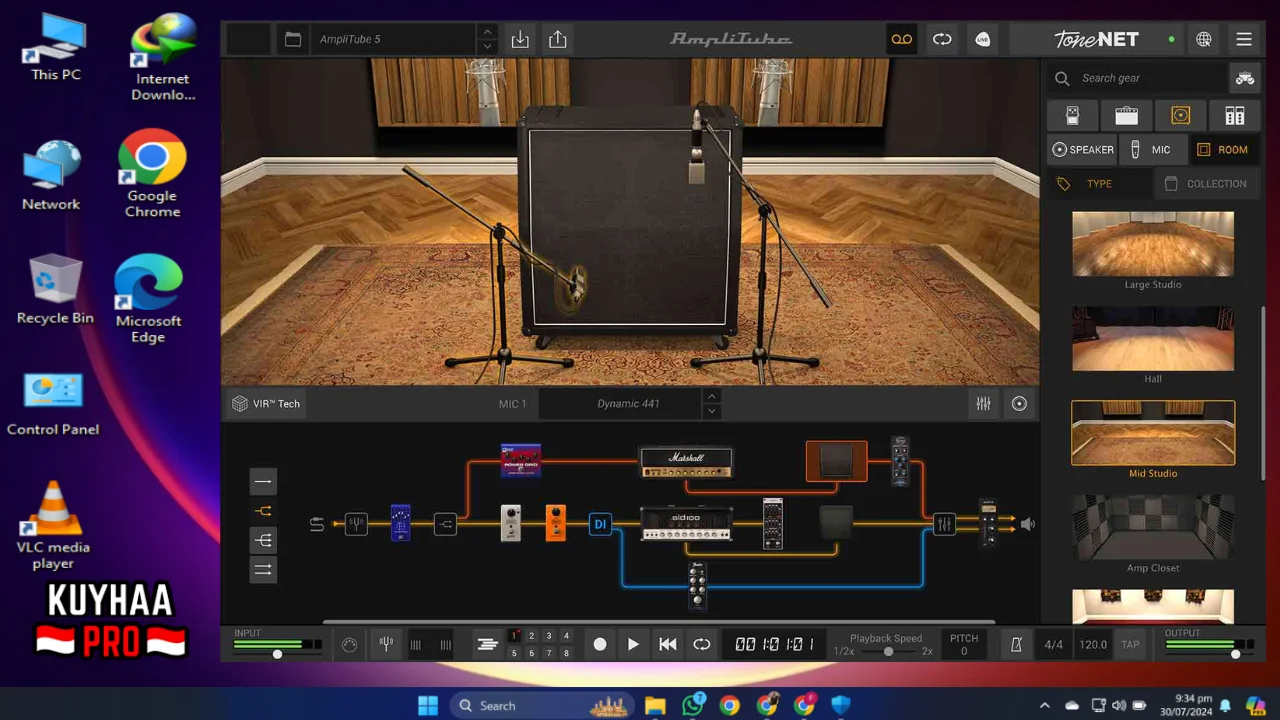Select the blue stomp pedal in chain
This screenshot has height=720, width=1280.
[x=400, y=523]
